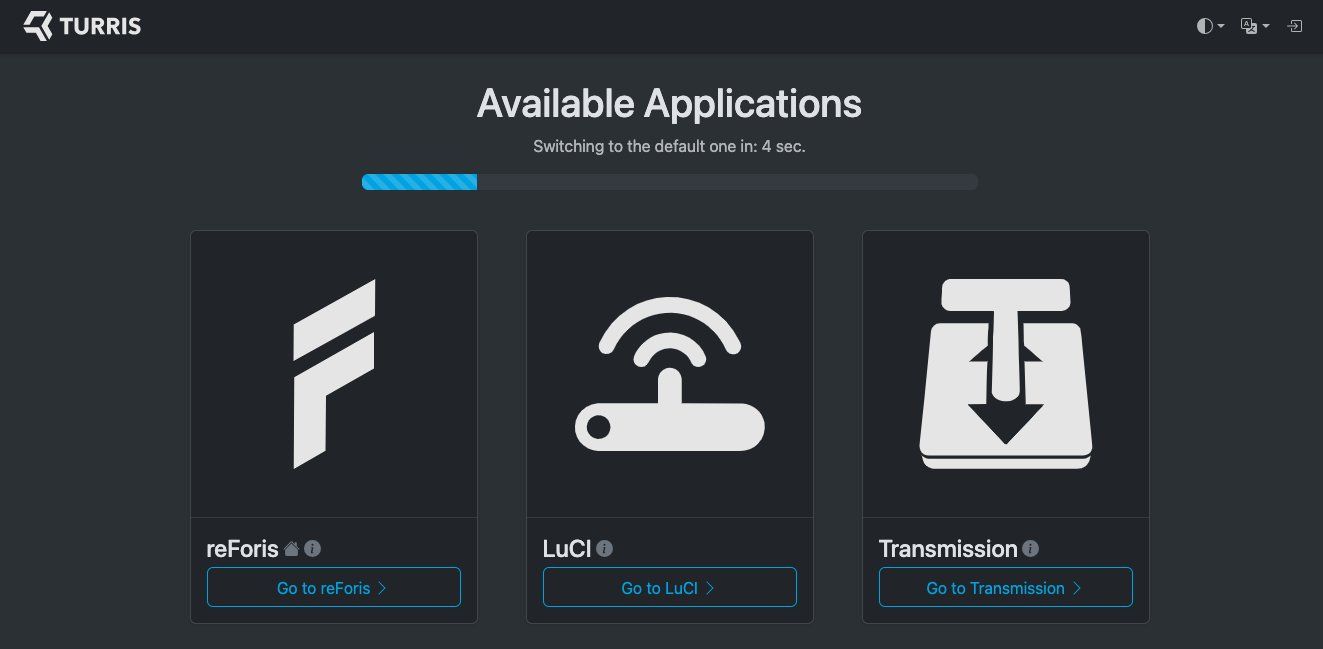This screenshot has height=649, width=1323.
Task: Click the Transmission download logo image
Action: 1006,374
